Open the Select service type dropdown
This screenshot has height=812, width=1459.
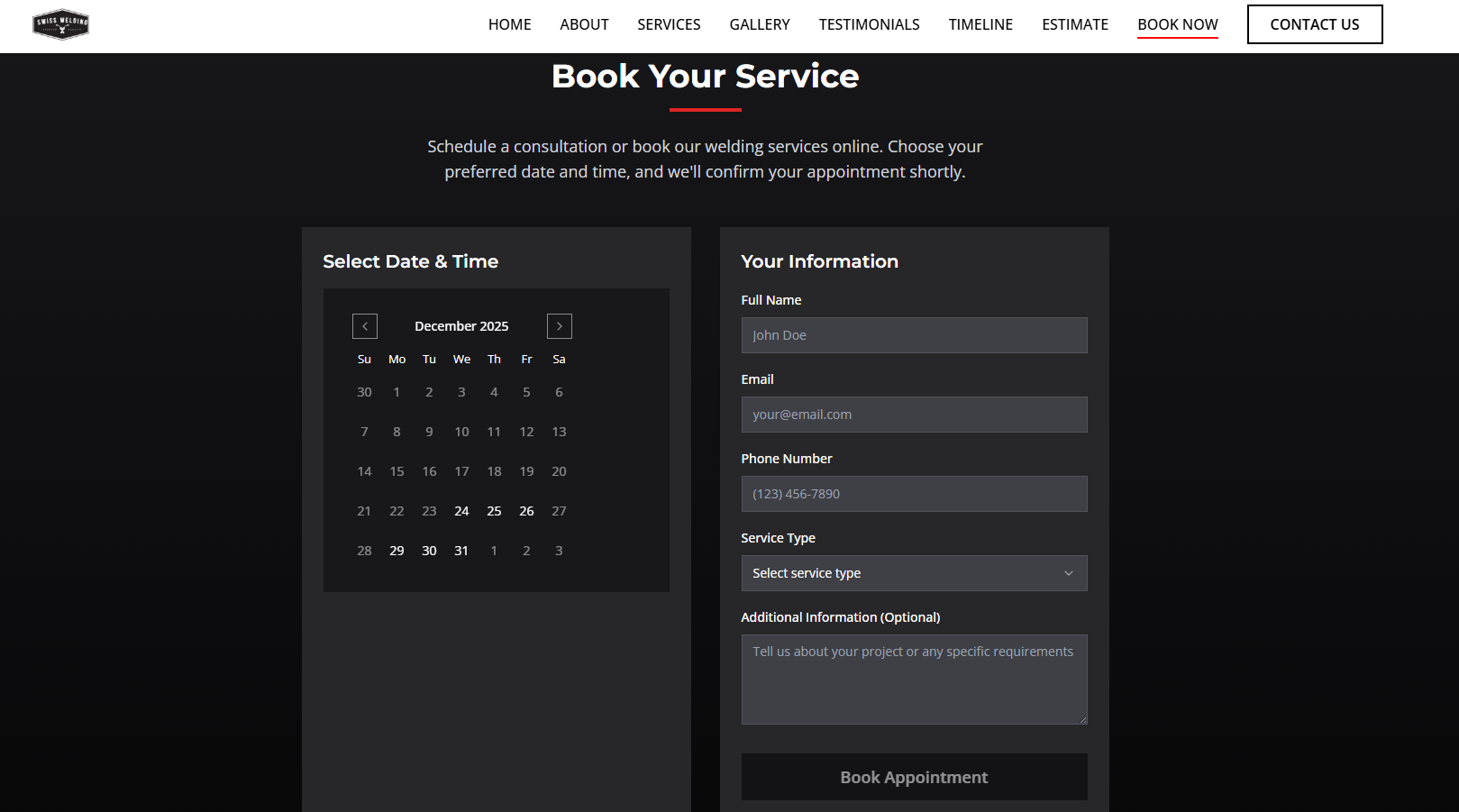(914, 573)
